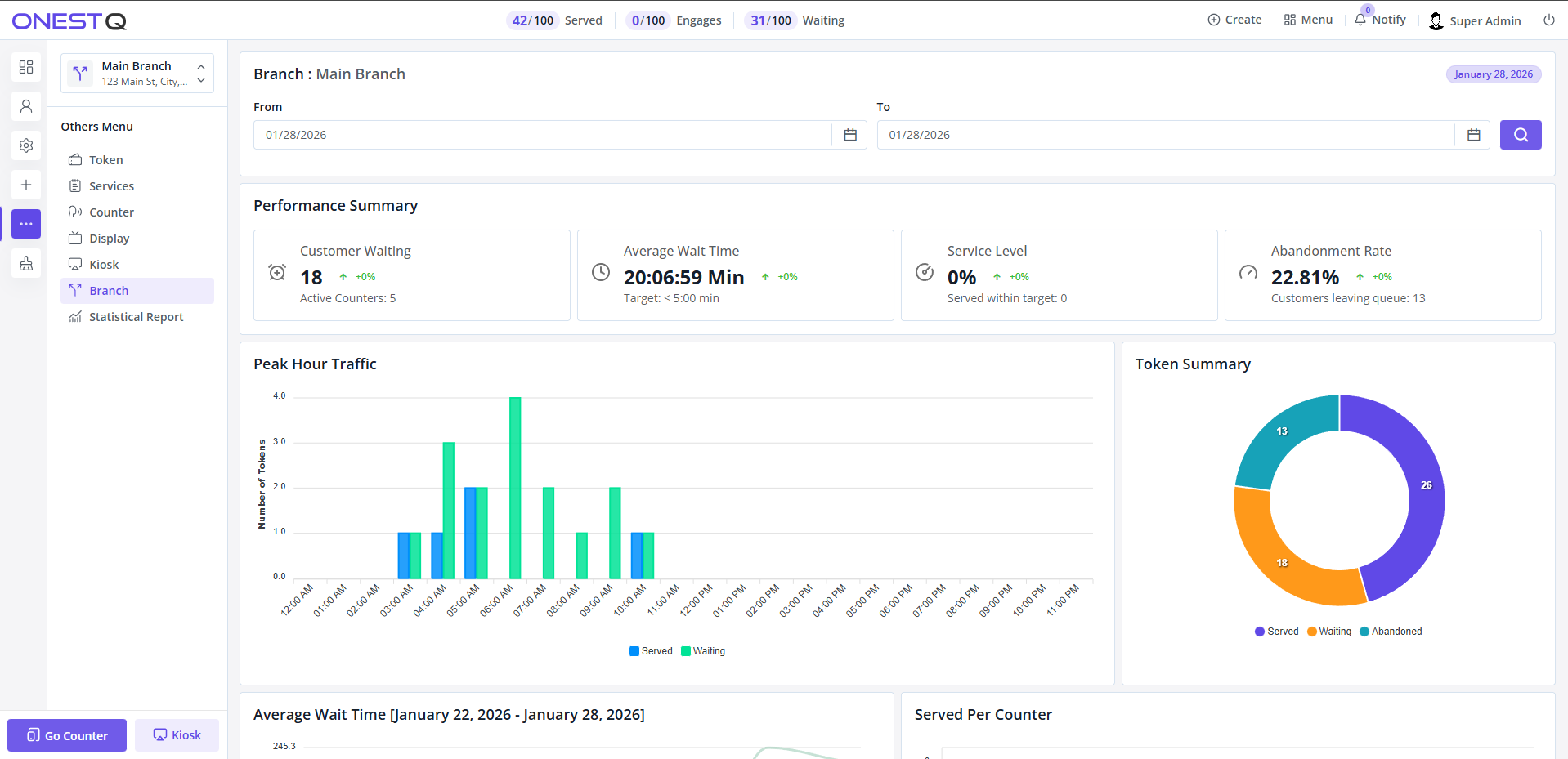Click the Display monitor icon in sidebar

coord(75,238)
